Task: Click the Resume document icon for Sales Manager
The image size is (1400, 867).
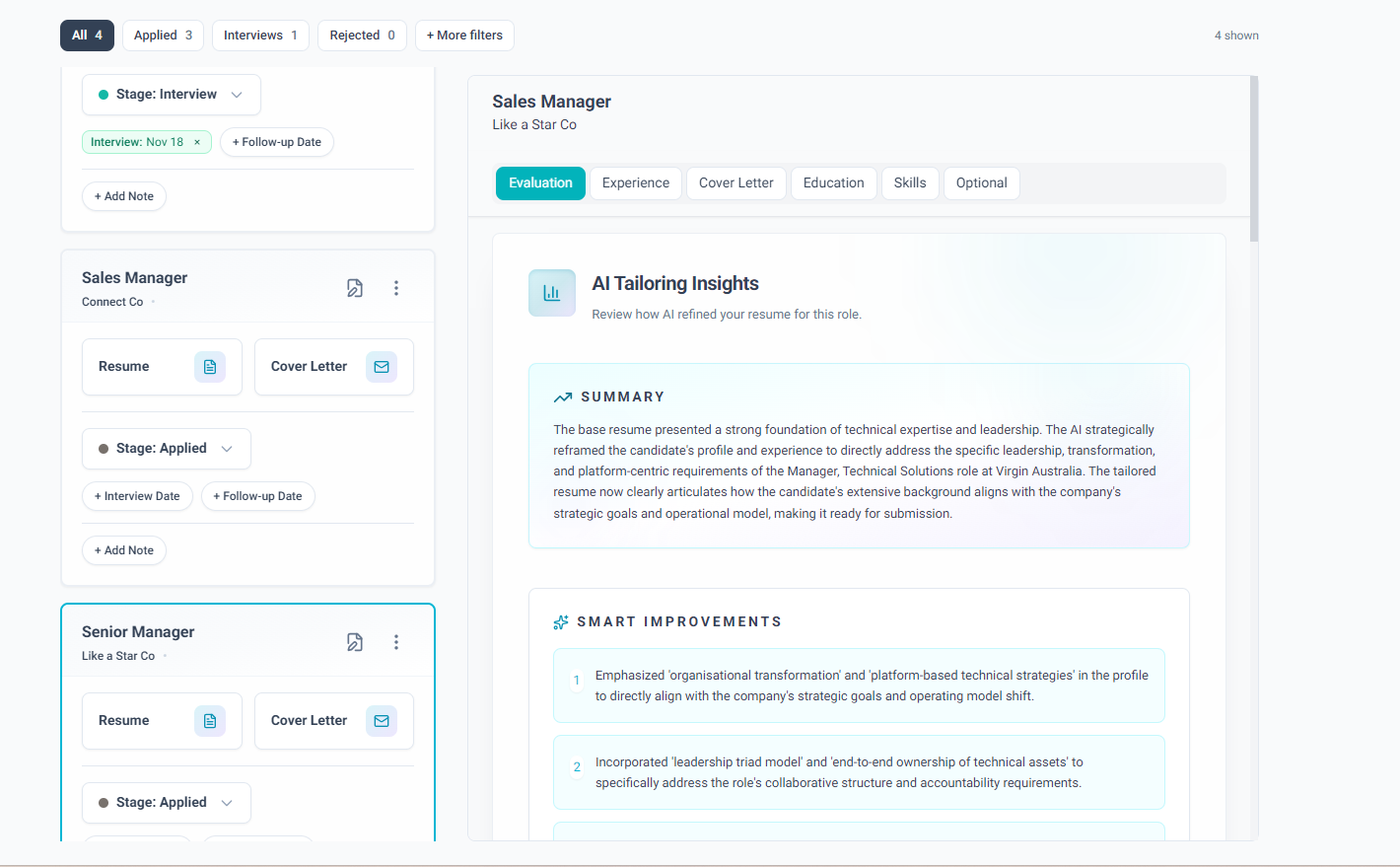Action: (210, 366)
